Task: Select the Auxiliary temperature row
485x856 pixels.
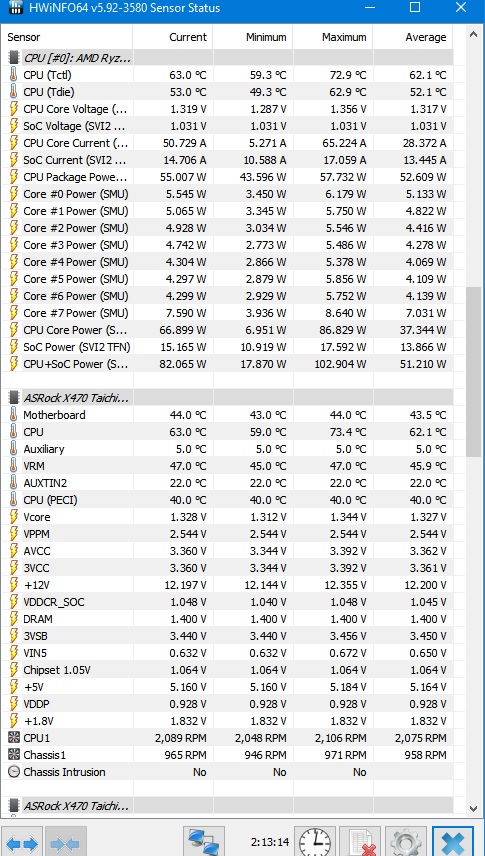Action: point(227,449)
